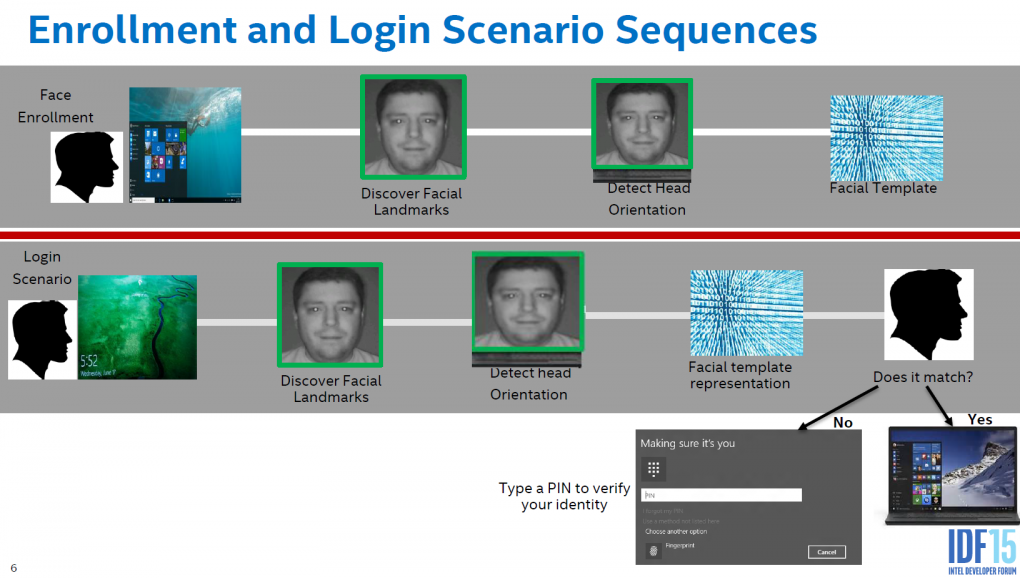Click the Cancel button in PIN dialog
Viewport: 1020px width, 578px height.
tap(827, 552)
